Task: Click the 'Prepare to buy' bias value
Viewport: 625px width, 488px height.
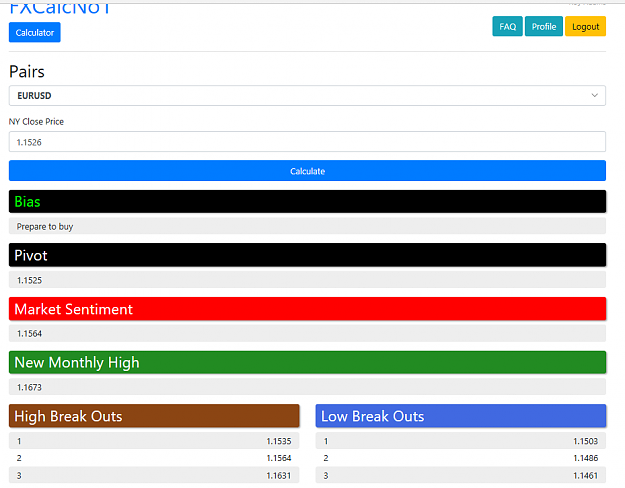Action: (x=45, y=226)
